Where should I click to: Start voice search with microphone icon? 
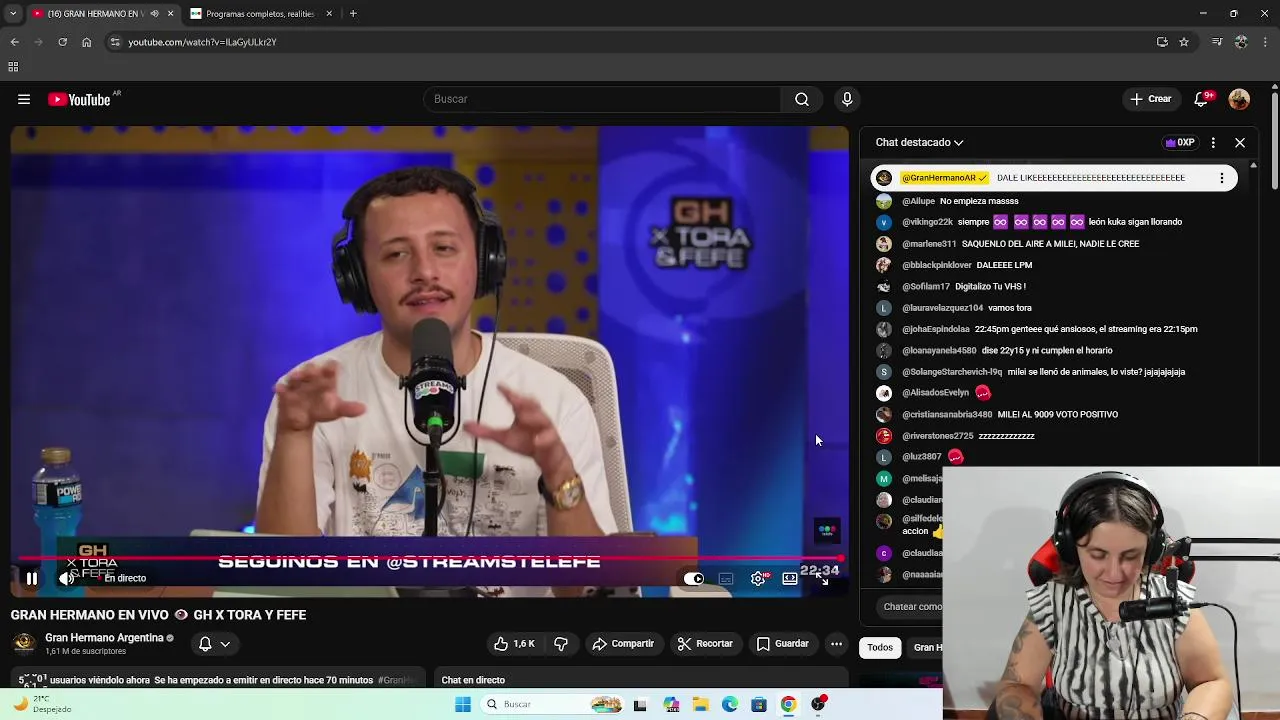847,99
